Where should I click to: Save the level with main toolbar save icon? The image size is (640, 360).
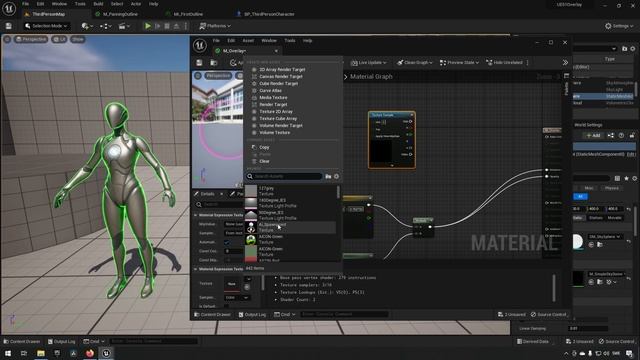(9, 26)
